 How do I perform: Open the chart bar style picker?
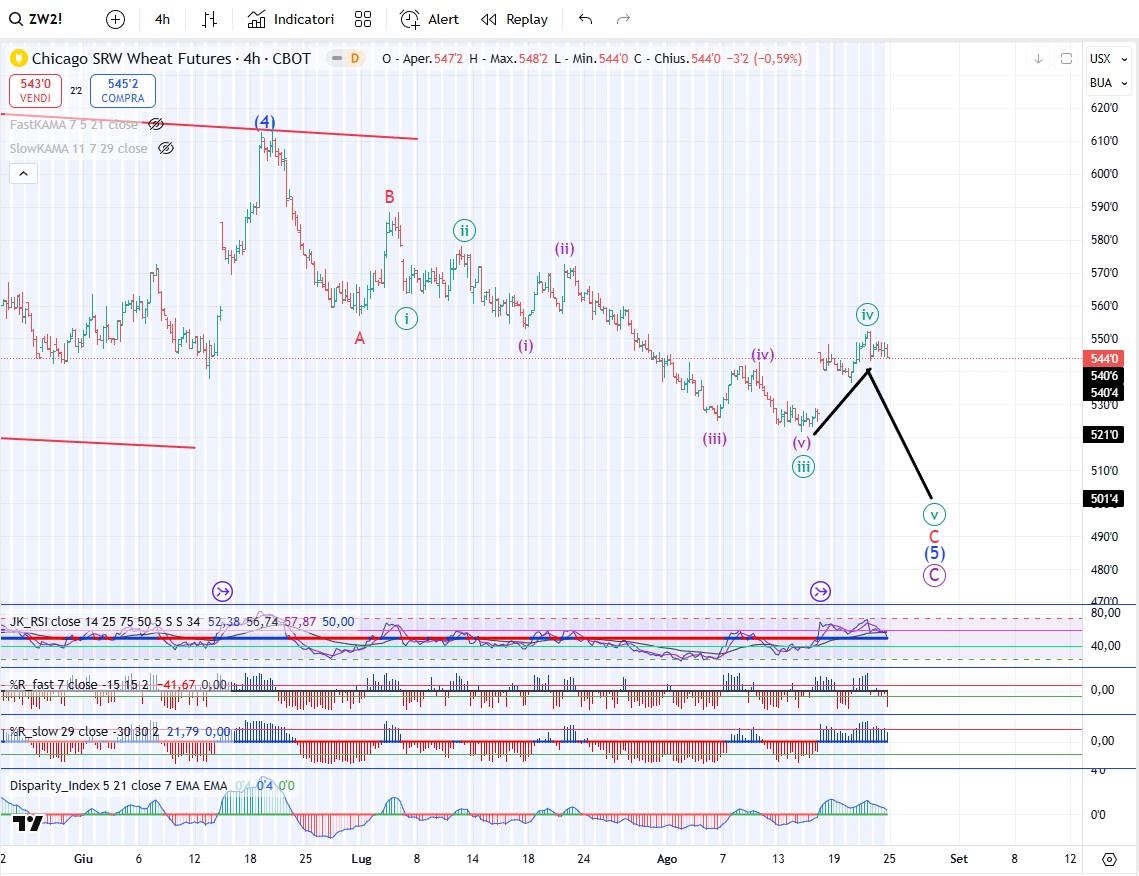point(210,19)
